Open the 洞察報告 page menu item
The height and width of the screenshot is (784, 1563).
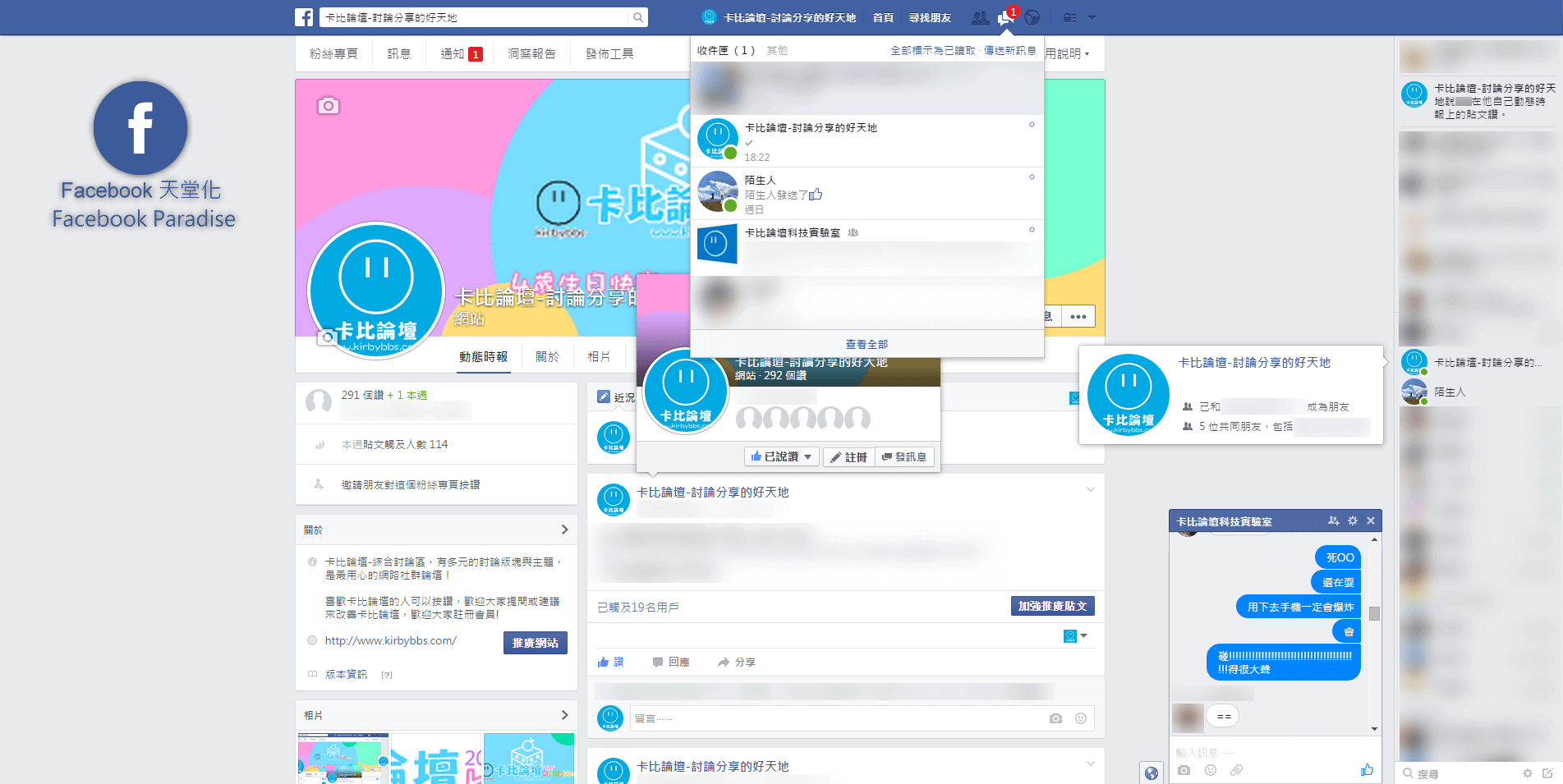[531, 53]
